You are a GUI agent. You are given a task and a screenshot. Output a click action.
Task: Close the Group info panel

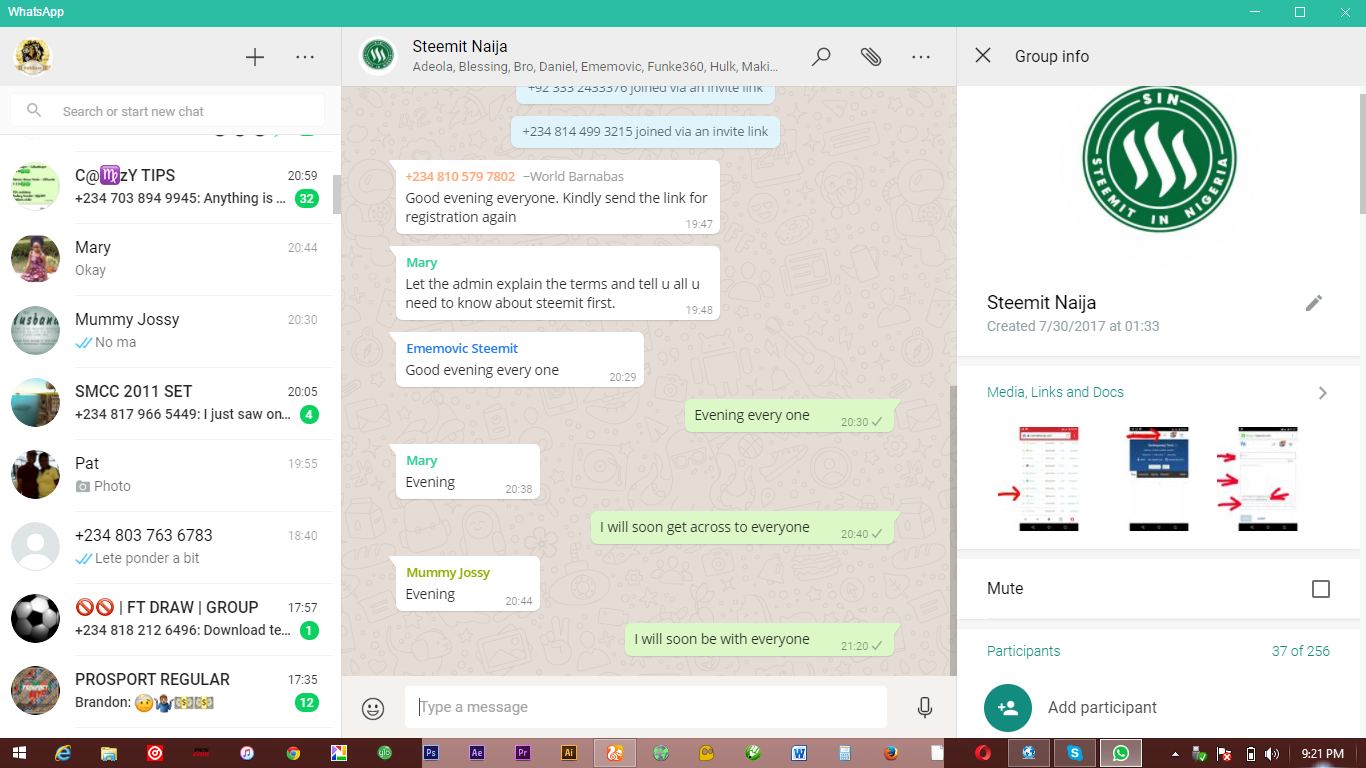coord(984,56)
